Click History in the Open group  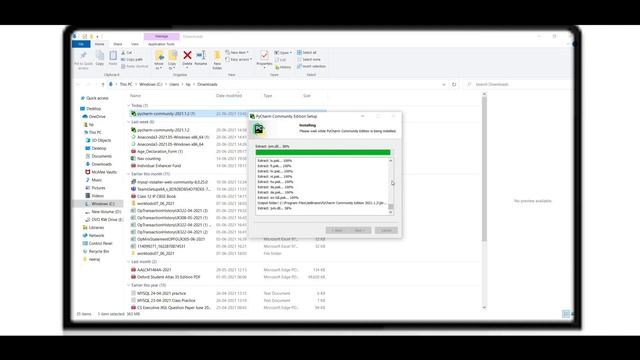point(283,67)
